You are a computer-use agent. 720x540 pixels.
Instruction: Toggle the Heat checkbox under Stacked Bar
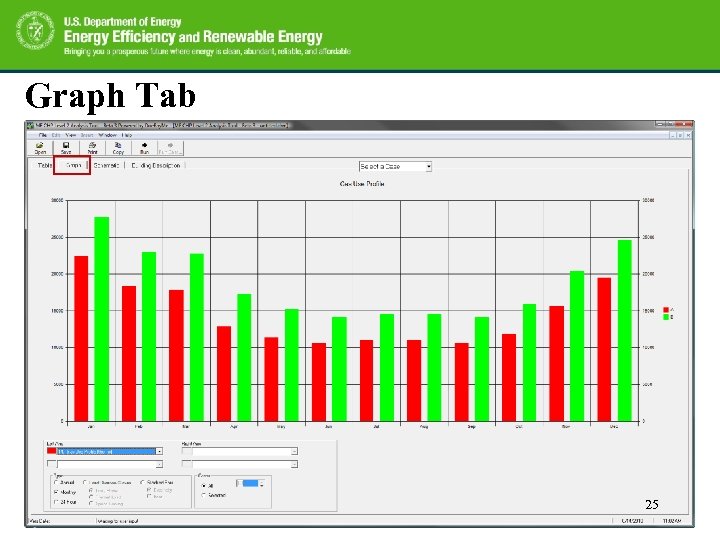point(149,496)
